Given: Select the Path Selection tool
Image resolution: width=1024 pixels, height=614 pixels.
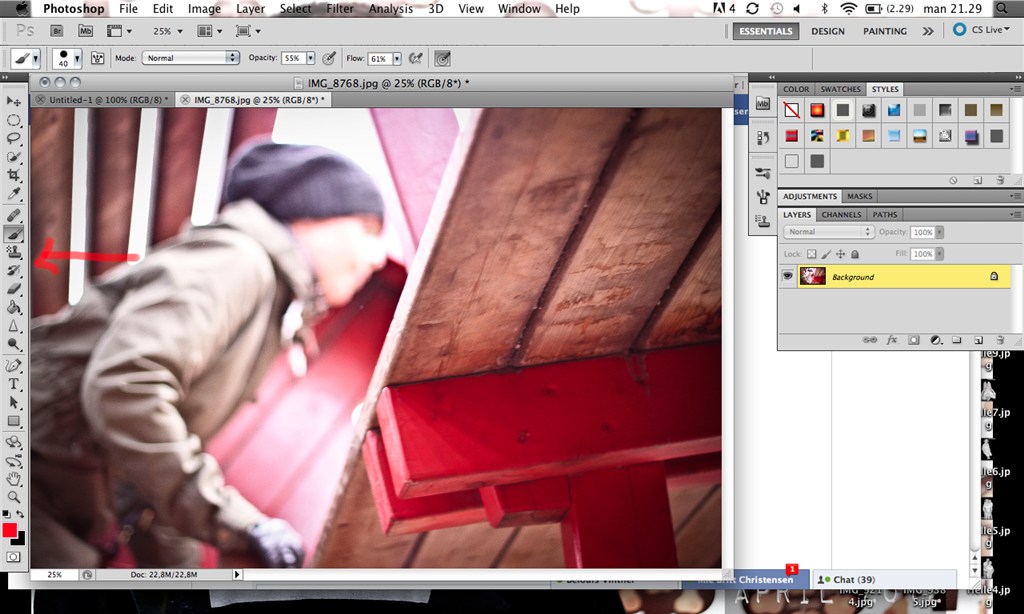Looking at the screenshot, I should (x=14, y=402).
